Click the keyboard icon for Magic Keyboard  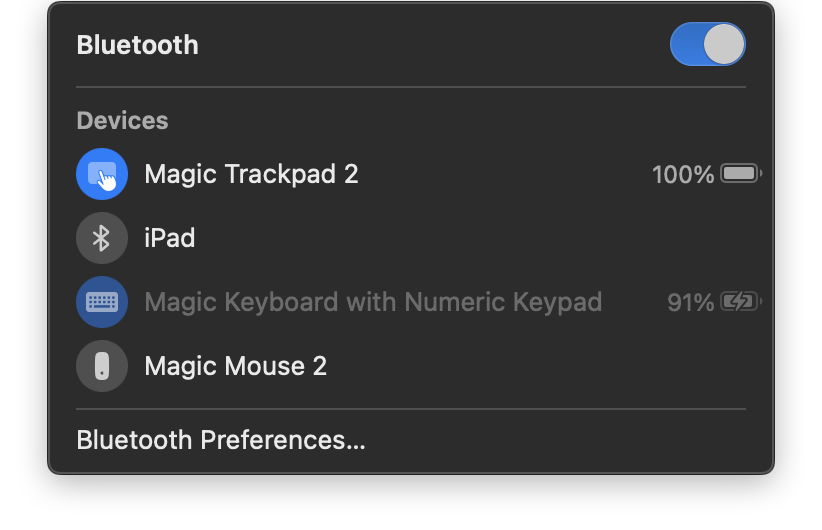tap(102, 302)
